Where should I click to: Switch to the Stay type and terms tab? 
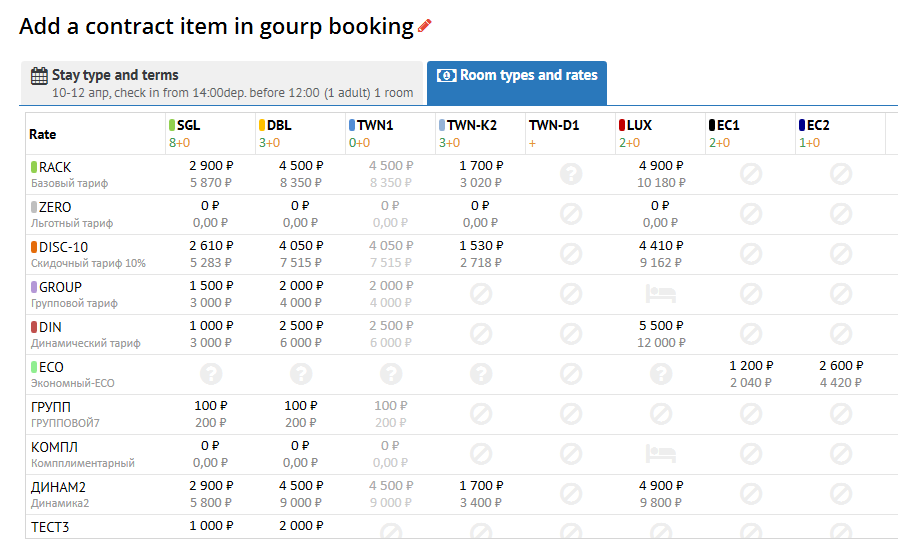(x=220, y=83)
